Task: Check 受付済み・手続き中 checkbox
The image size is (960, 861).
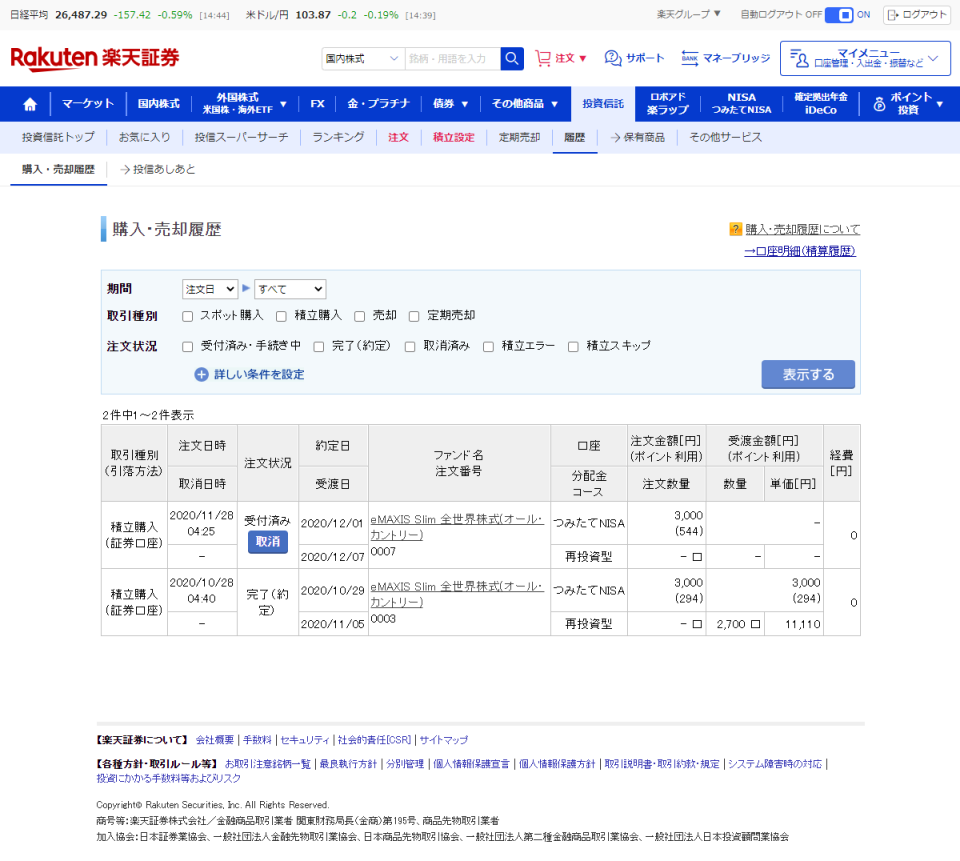Action: click(187, 347)
